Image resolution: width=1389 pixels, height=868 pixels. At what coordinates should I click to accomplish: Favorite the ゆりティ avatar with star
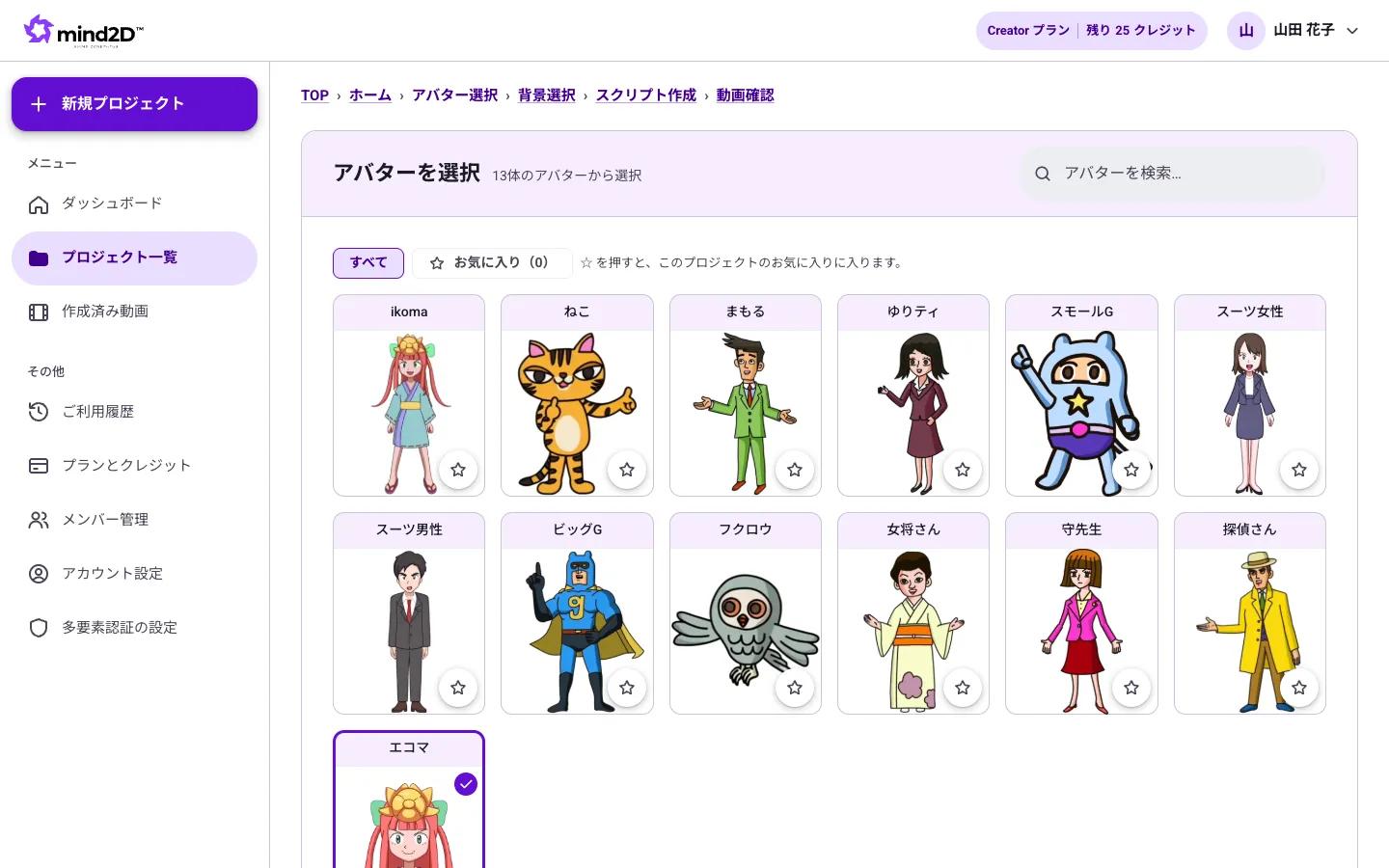tap(963, 470)
